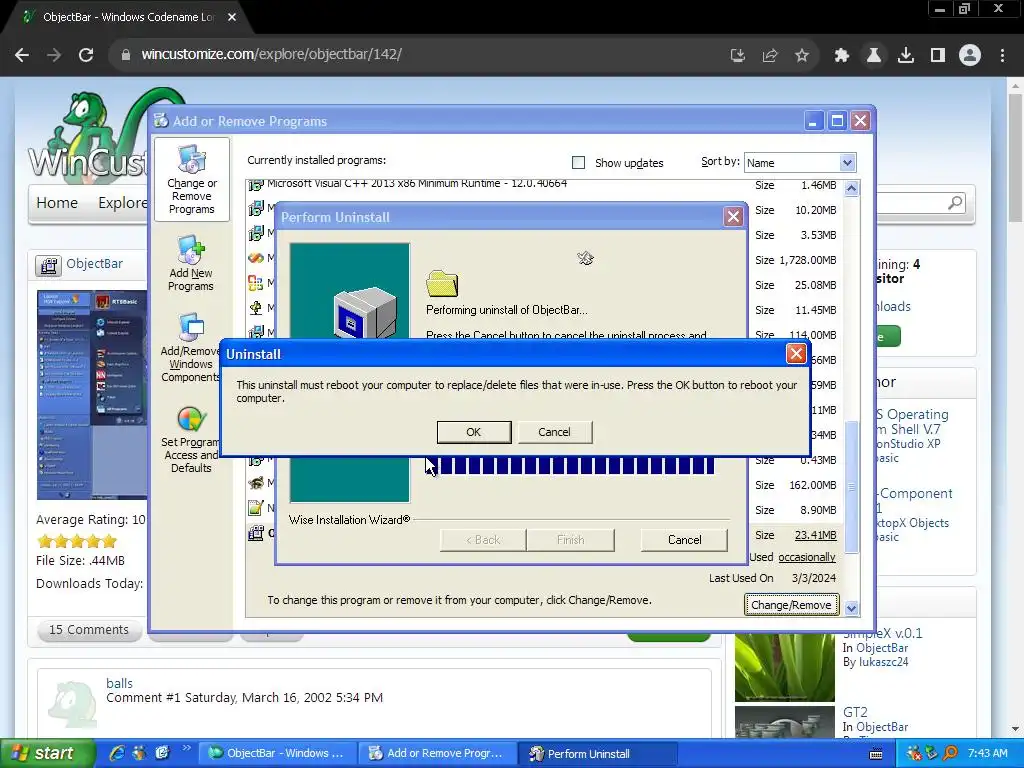This screenshot has width=1024, height=768.
Task: Click program list scrollbar up arrow
Action: click(851, 189)
